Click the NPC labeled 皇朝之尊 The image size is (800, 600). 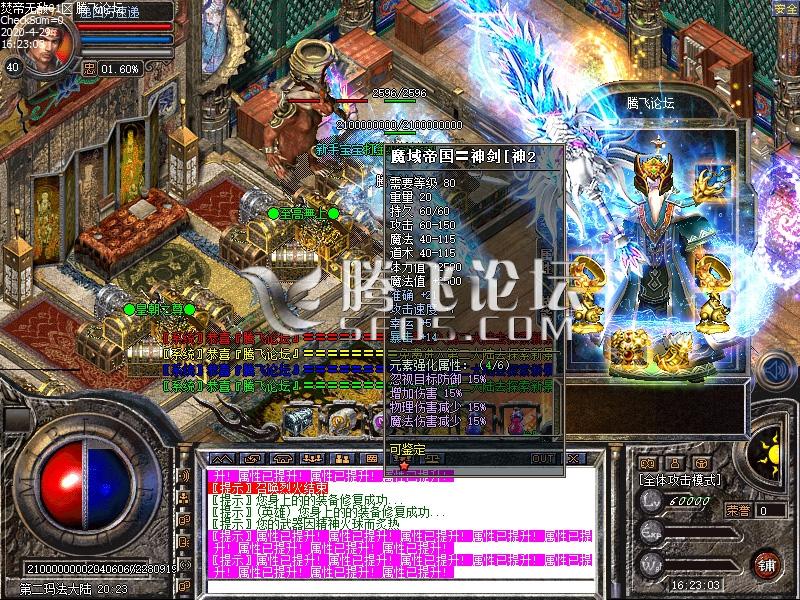point(160,309)
